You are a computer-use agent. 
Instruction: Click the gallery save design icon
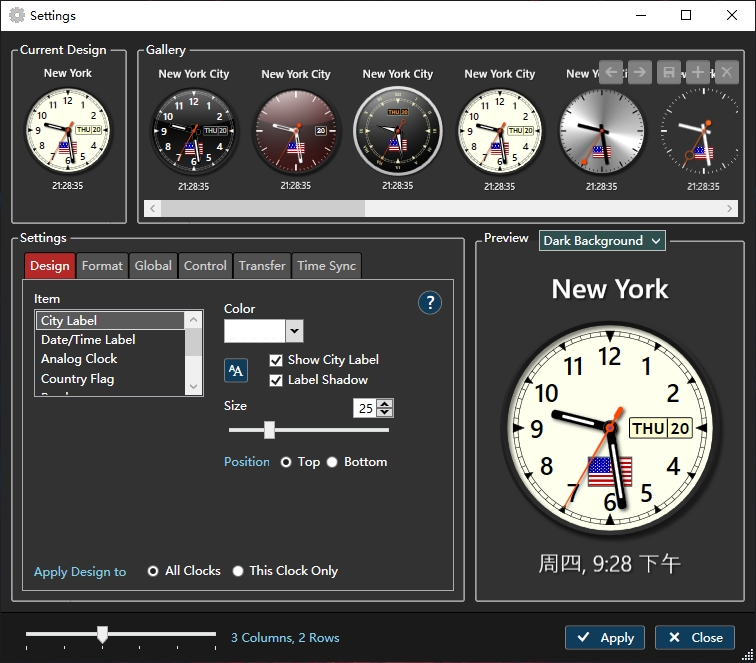(x=669, y=72)
